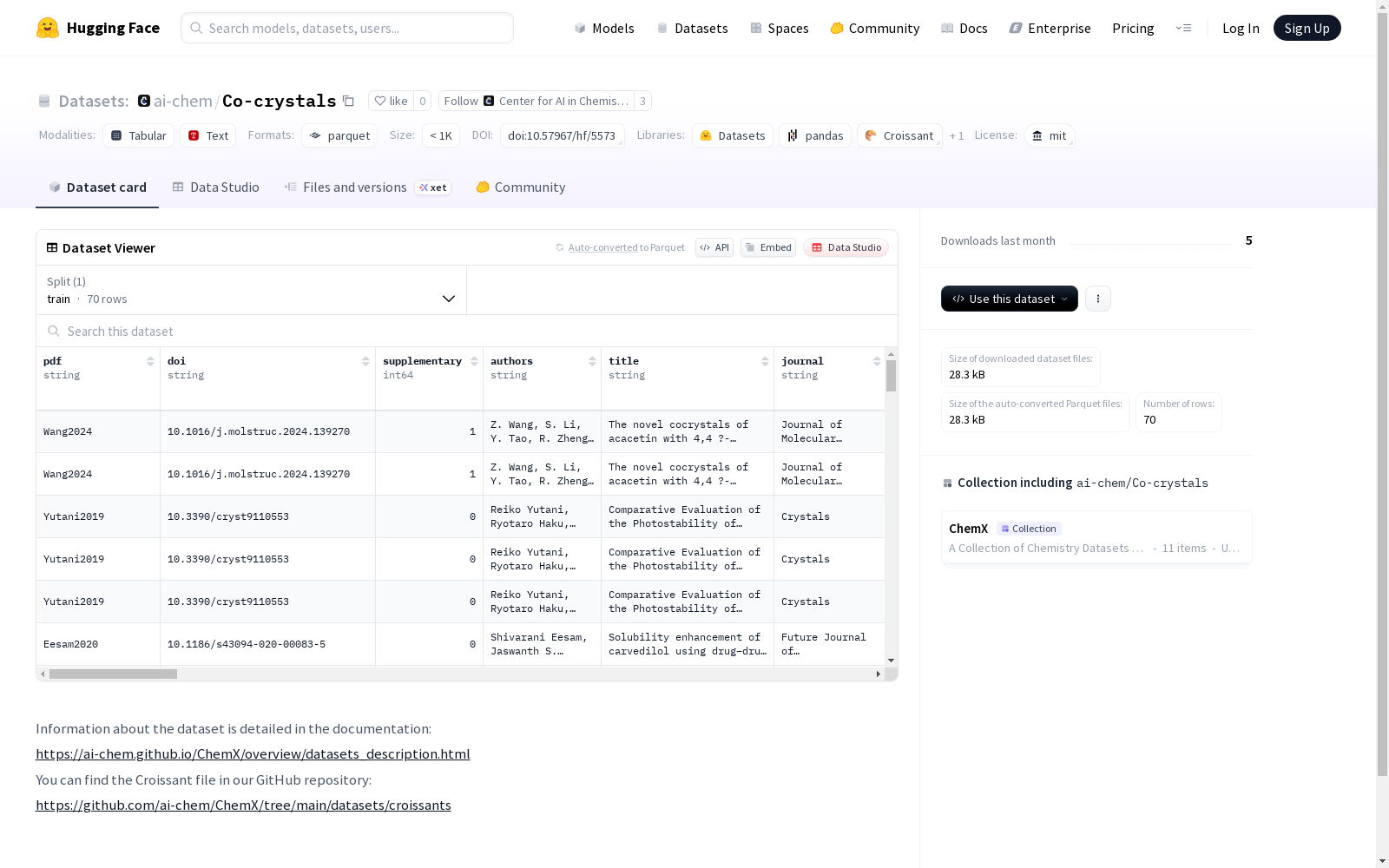The image size is (1389, 868).
Task: Open the Datasets navigation item
Action: pos(692,28)
